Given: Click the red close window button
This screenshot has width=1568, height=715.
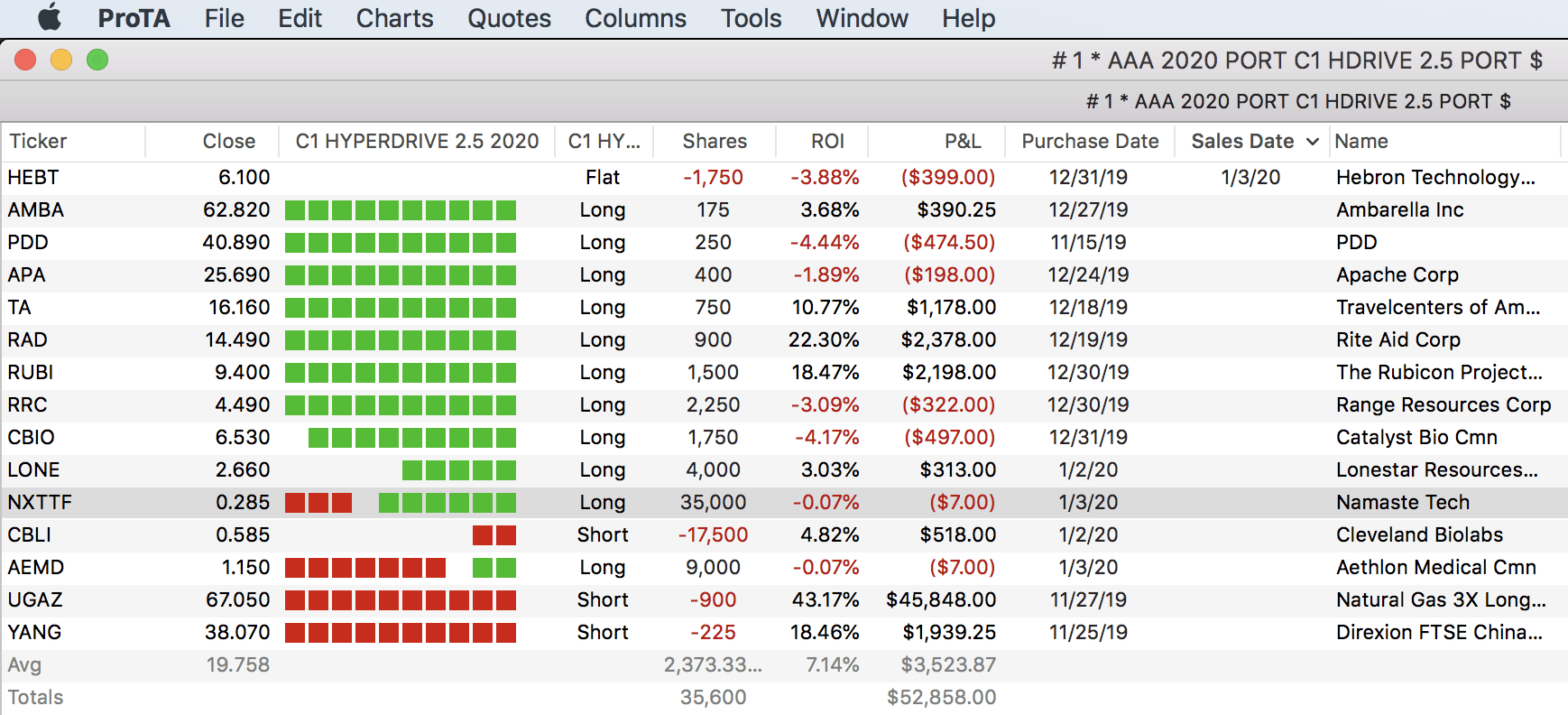Looking at the screenshot, I should [25, 60].
